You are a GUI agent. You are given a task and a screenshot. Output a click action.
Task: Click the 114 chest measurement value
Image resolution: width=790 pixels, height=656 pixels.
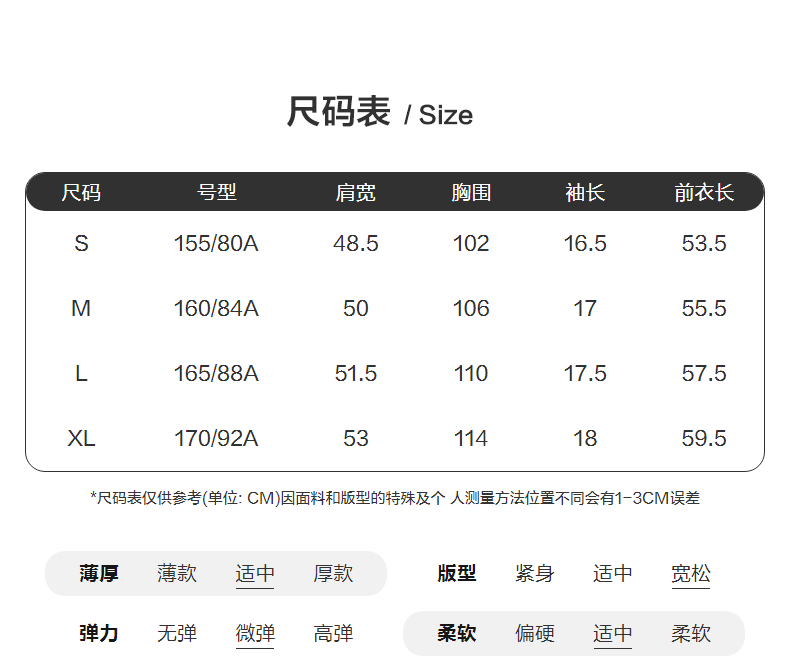coord(471,439)
